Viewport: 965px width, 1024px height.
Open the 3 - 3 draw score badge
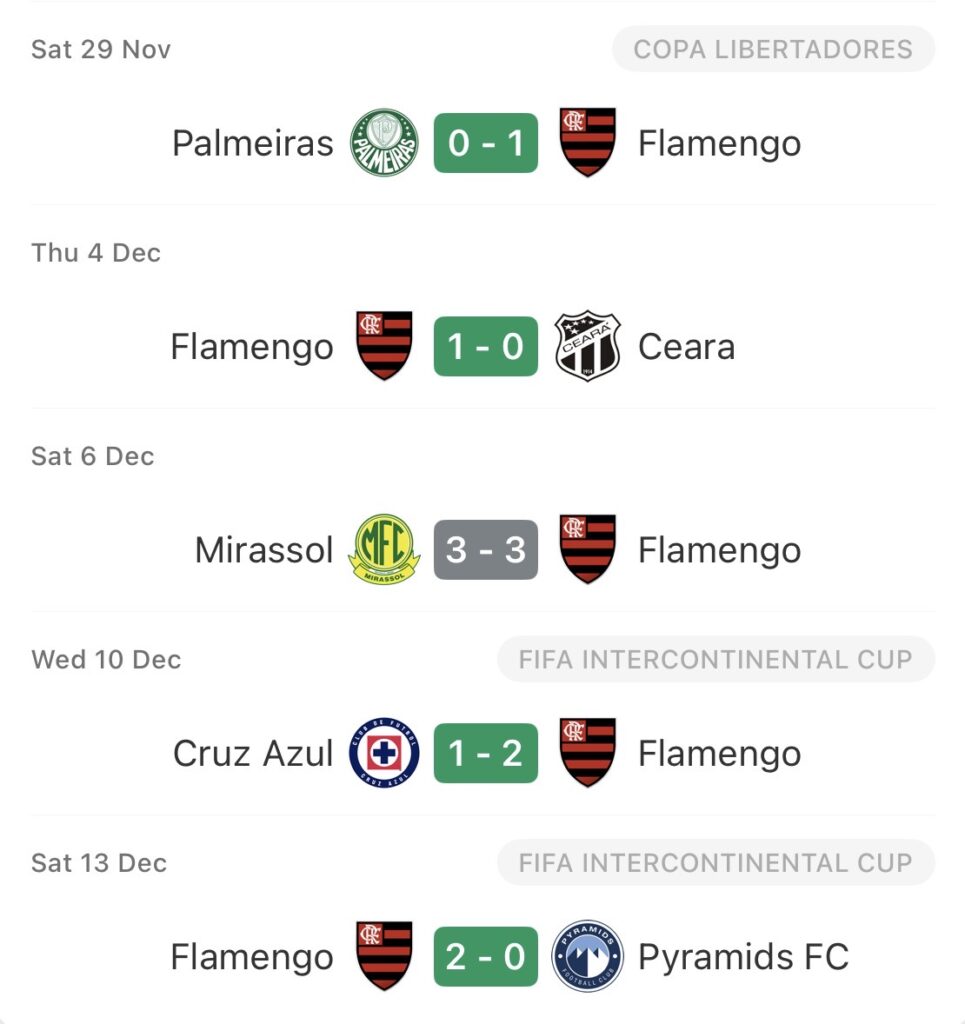tap(486, 550)
